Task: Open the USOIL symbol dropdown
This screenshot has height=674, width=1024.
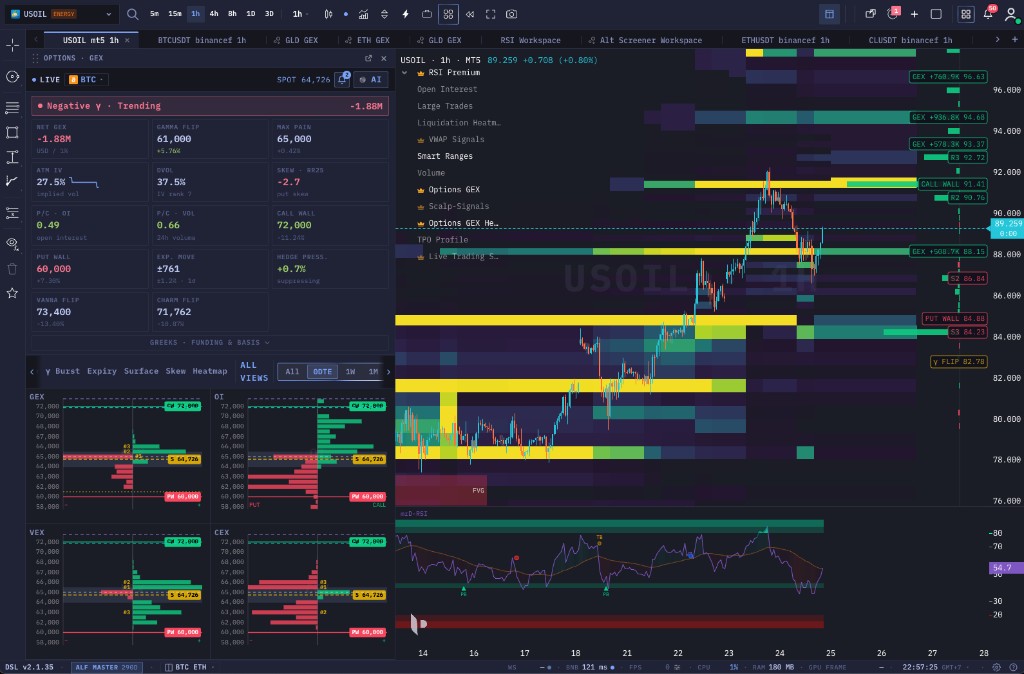Action: [x=61, y=14]
